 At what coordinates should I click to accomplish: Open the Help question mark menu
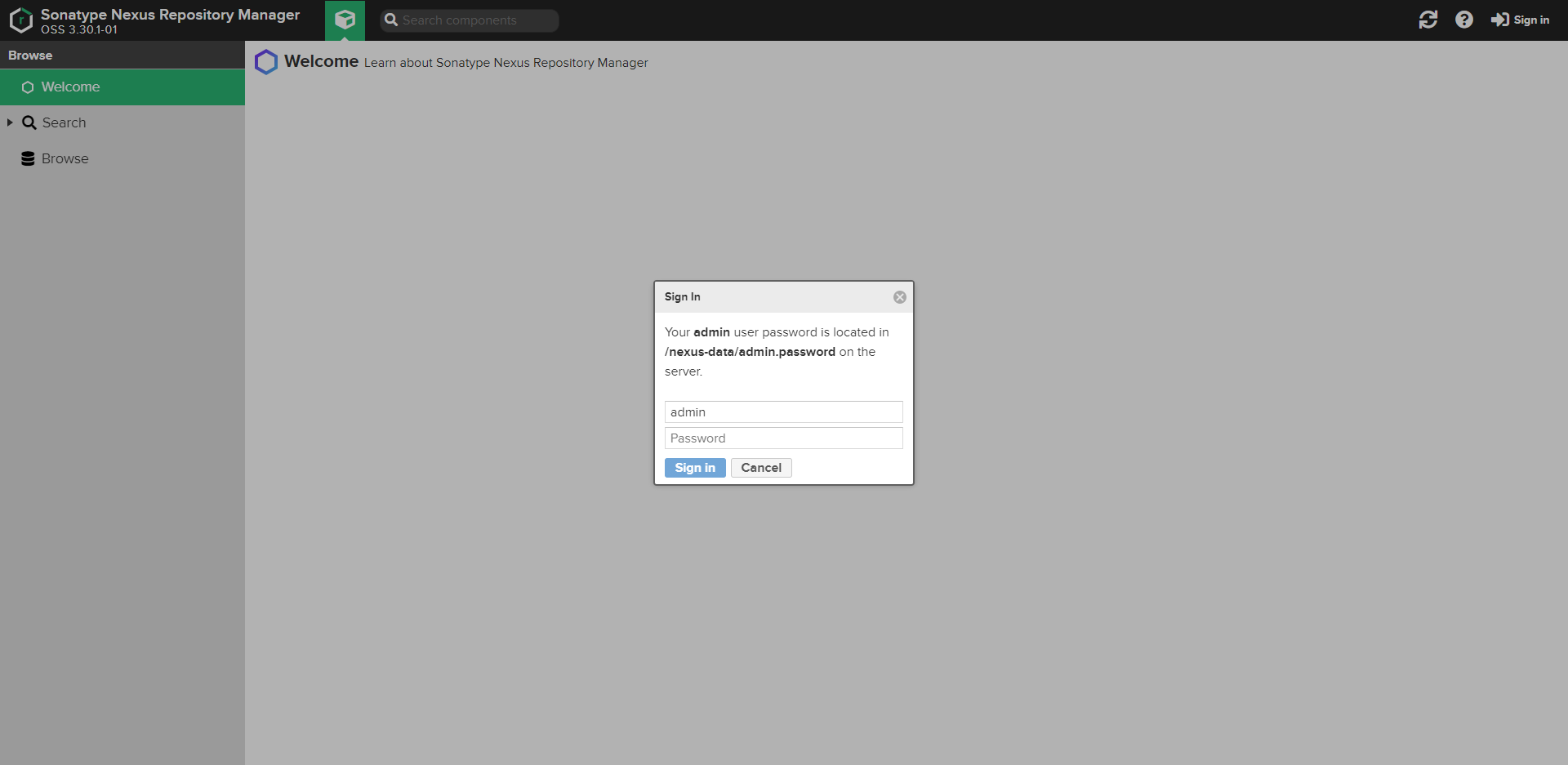pyautogui.click(x=1464, y=20)
